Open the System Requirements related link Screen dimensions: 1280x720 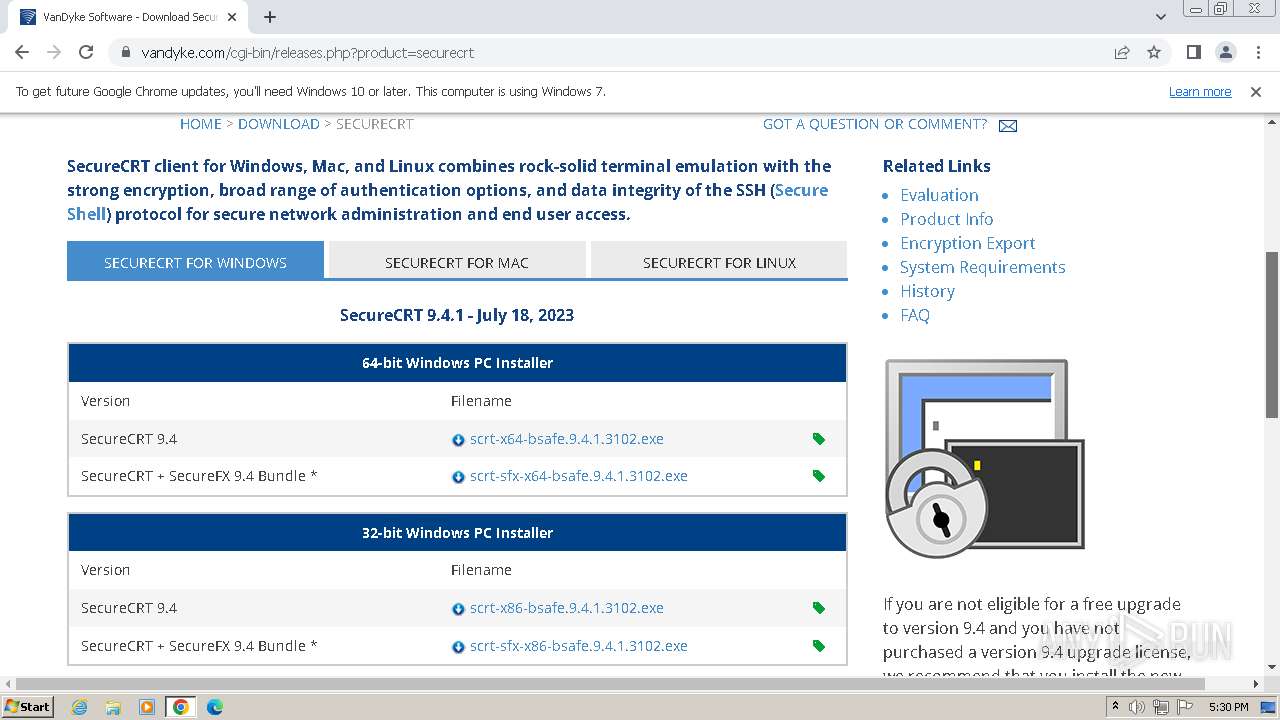coord(982,267)
